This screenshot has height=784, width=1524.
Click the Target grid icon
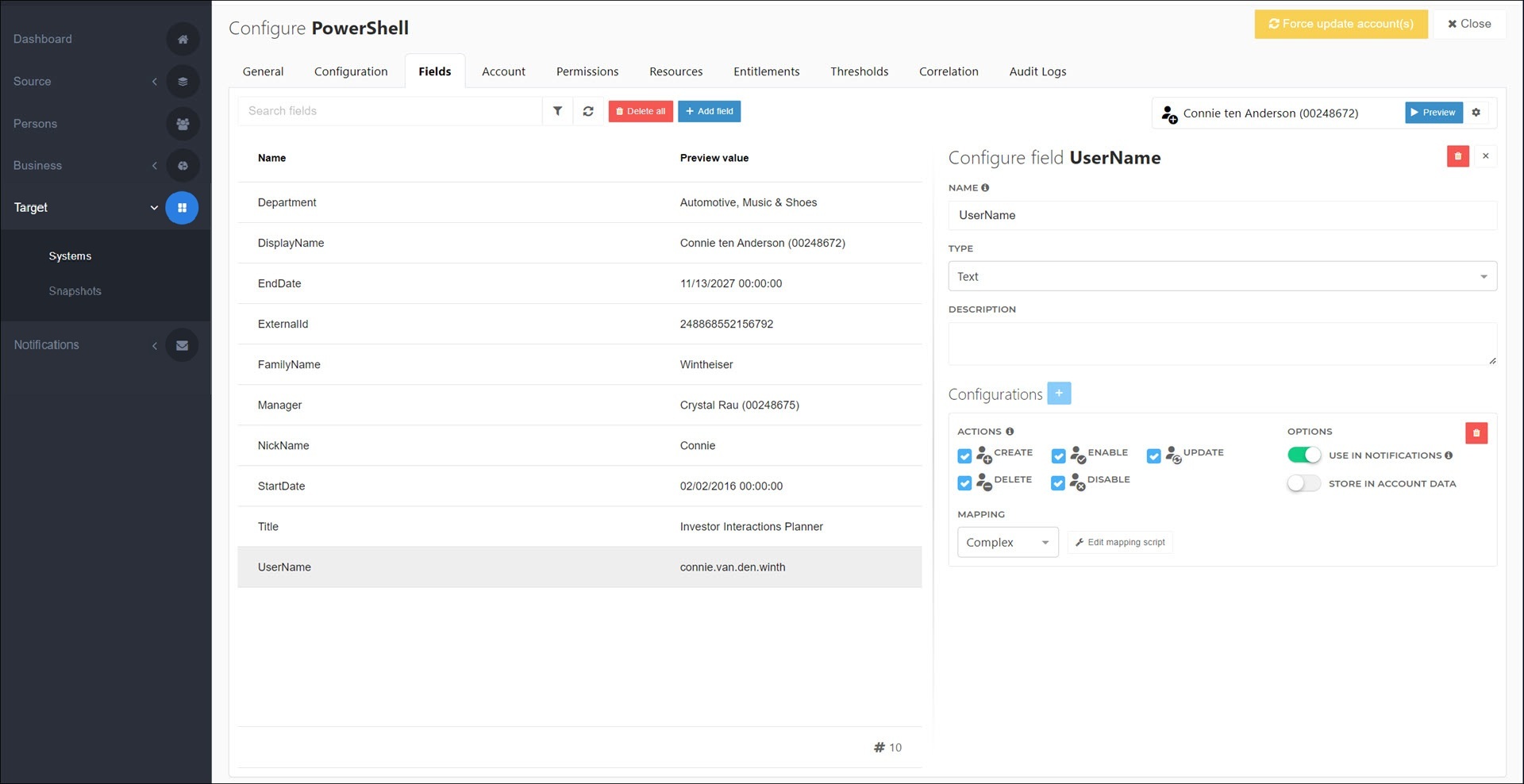(x=182, y=208)
